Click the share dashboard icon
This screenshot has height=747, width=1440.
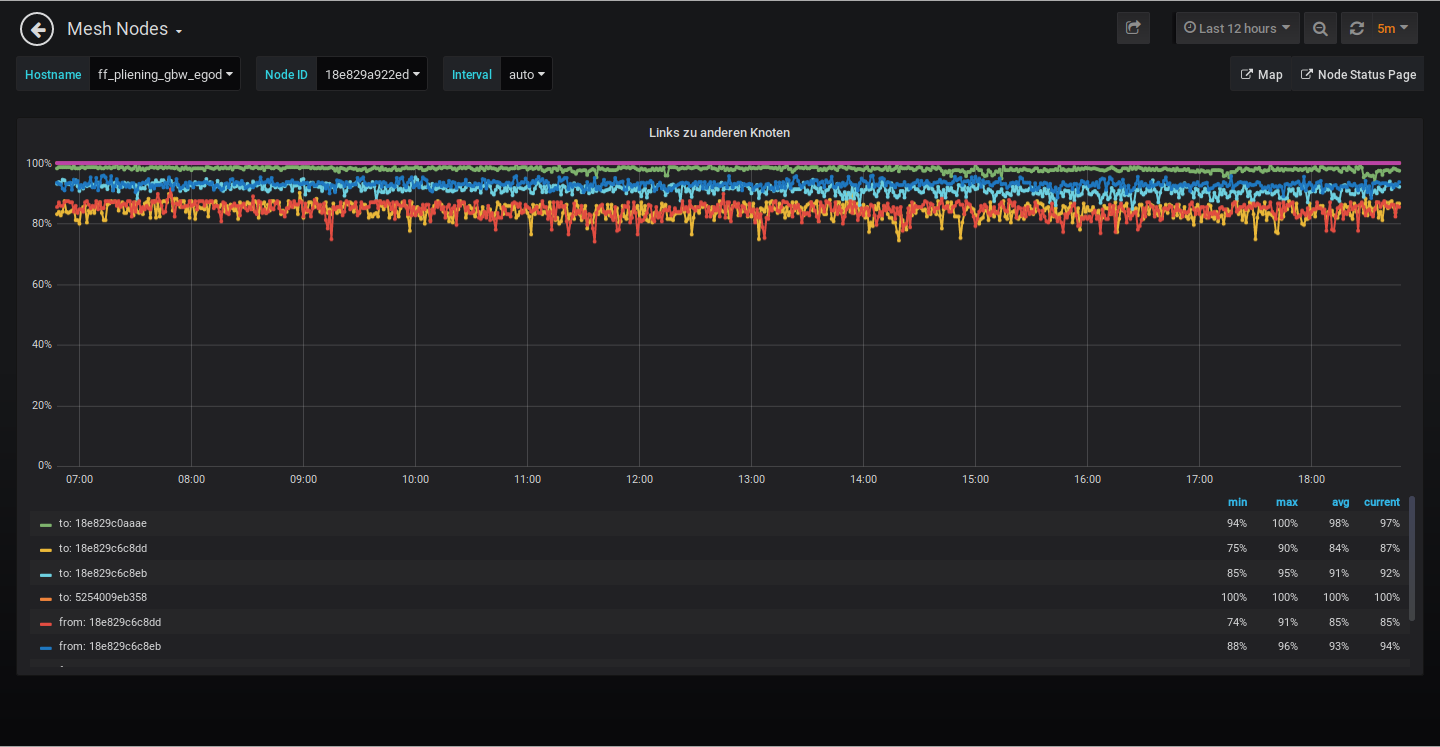point(1133,28)
